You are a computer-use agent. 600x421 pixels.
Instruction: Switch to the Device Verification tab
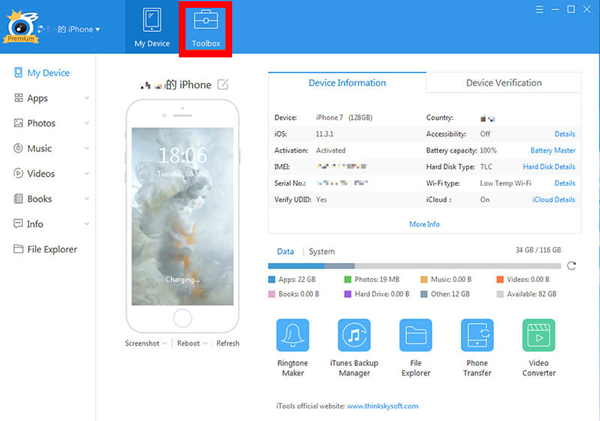(504, 83)
